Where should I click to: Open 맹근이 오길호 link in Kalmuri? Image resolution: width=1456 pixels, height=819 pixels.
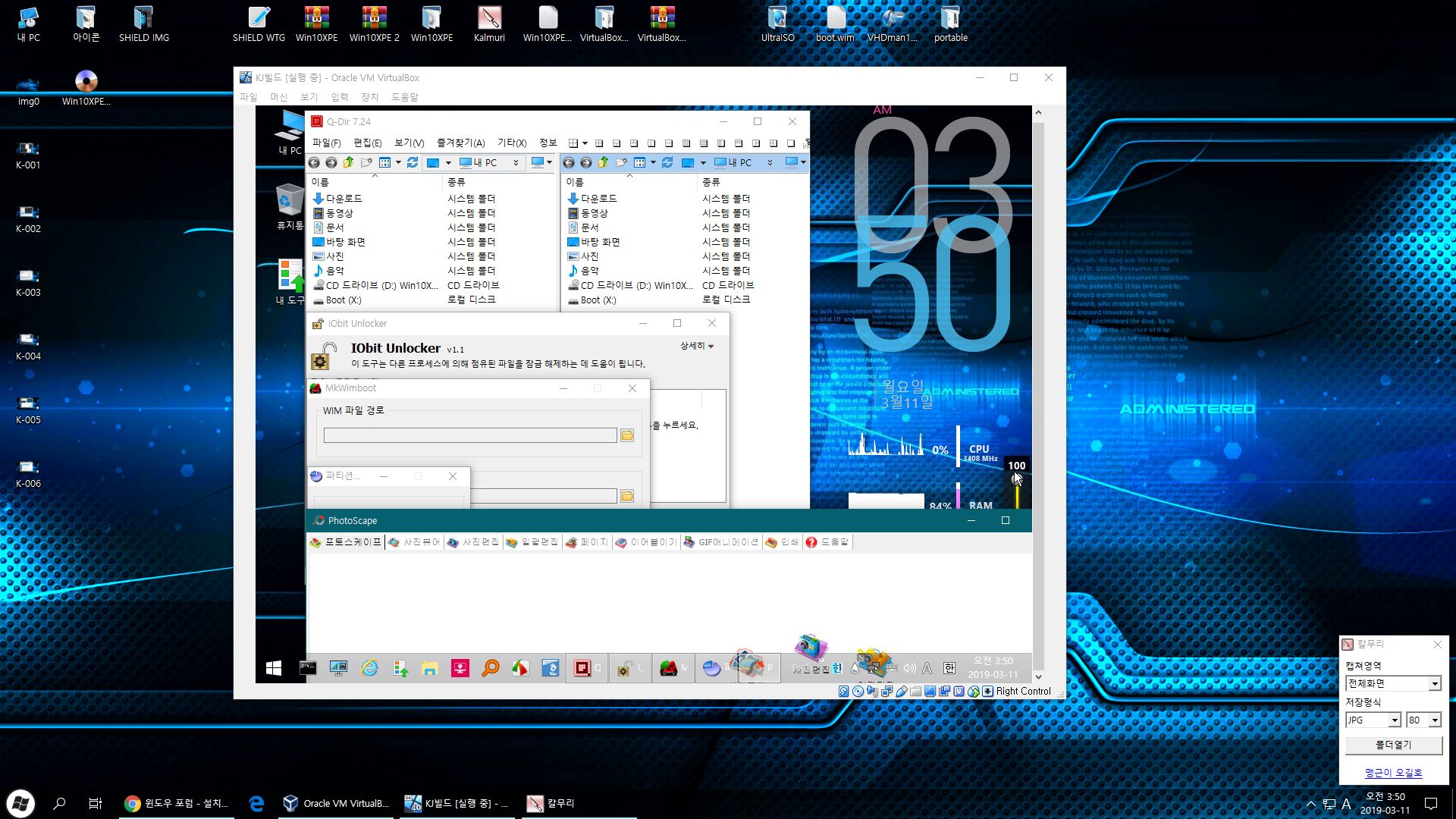(1394, 773)
